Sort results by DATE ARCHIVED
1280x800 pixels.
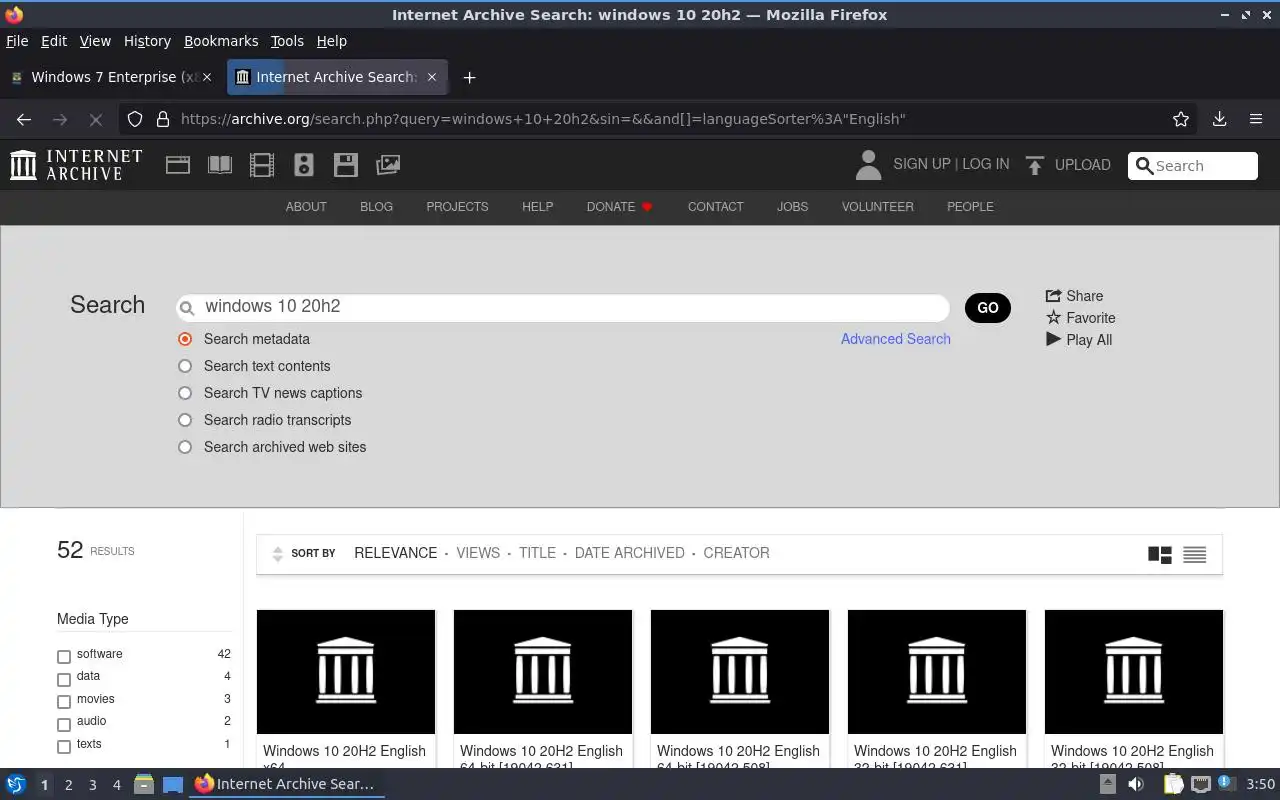pyautogui.click(x=630, y=553)
